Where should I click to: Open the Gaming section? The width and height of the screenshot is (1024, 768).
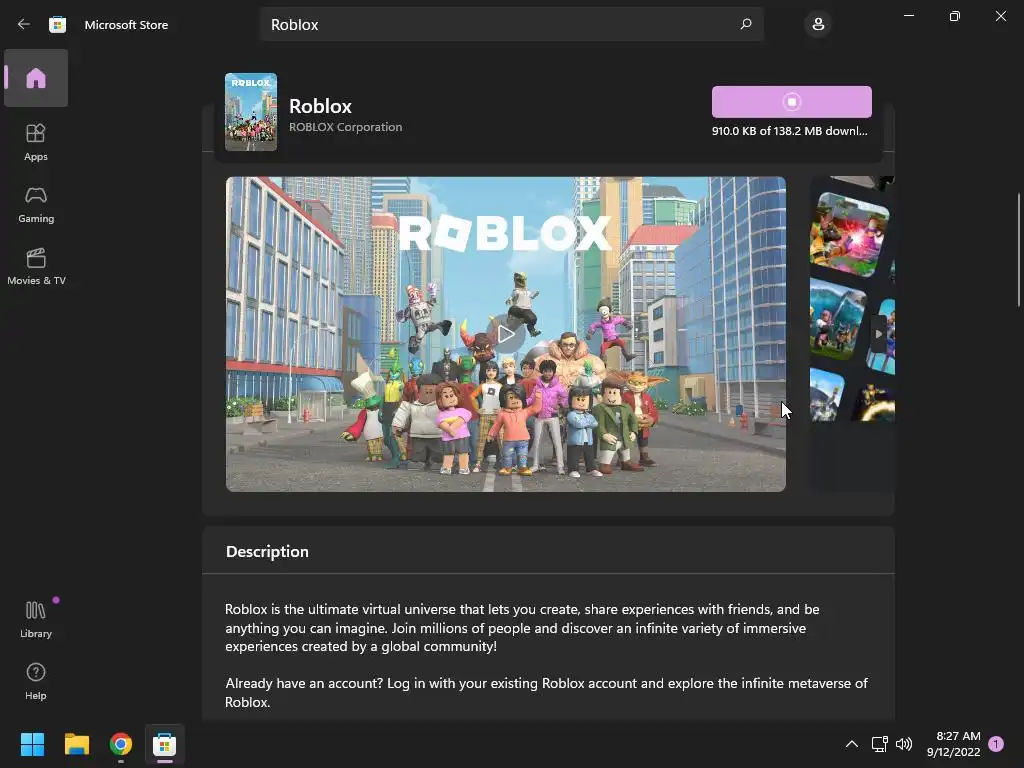coord(36,204)
